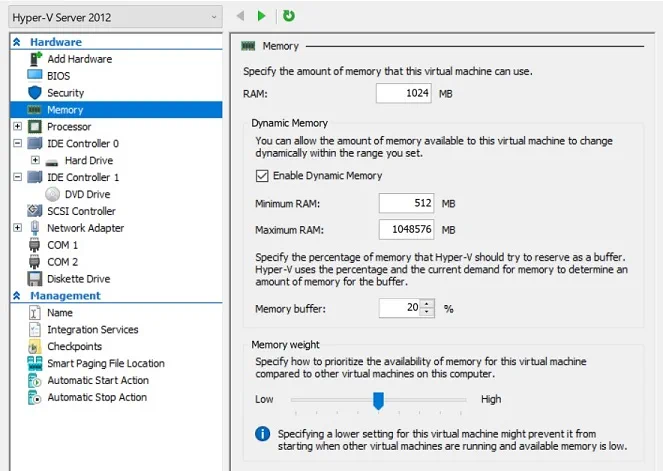Collapse the Hardware section header

[17, 42]
